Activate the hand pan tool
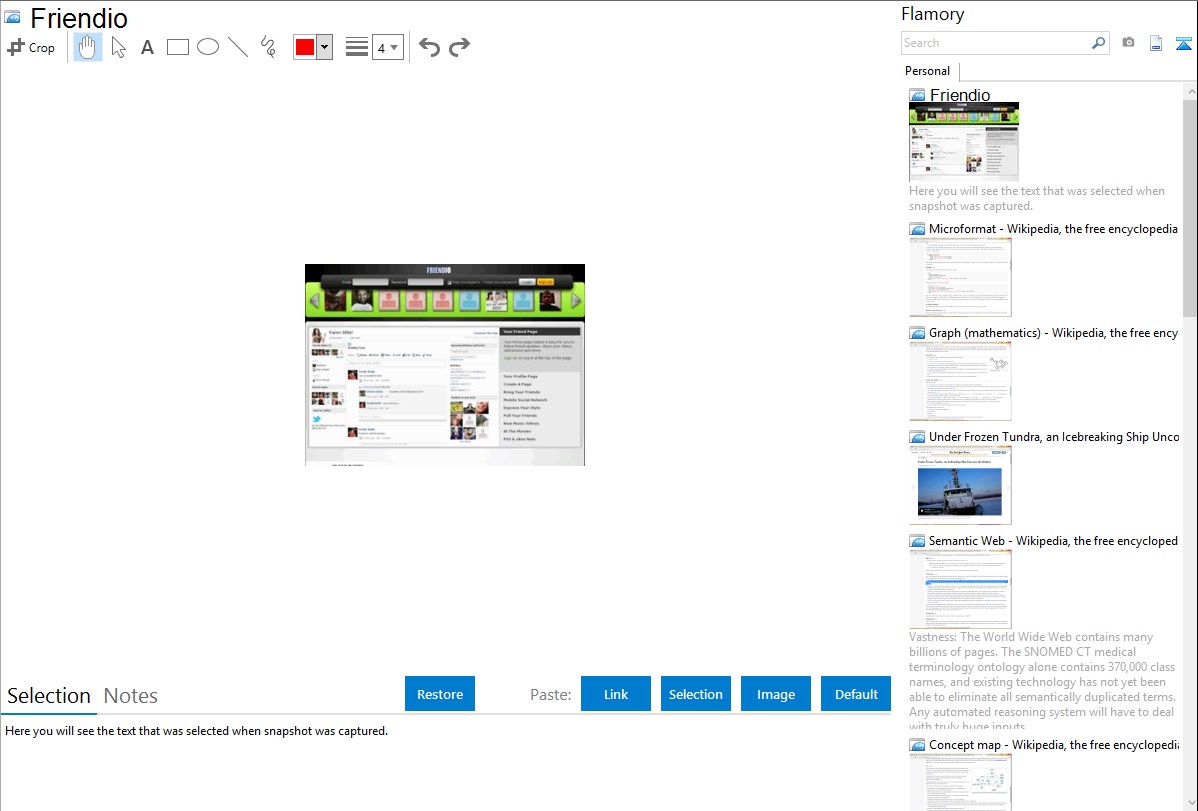The width and height of the screenshot is (1198, 811). click(87, 47)
